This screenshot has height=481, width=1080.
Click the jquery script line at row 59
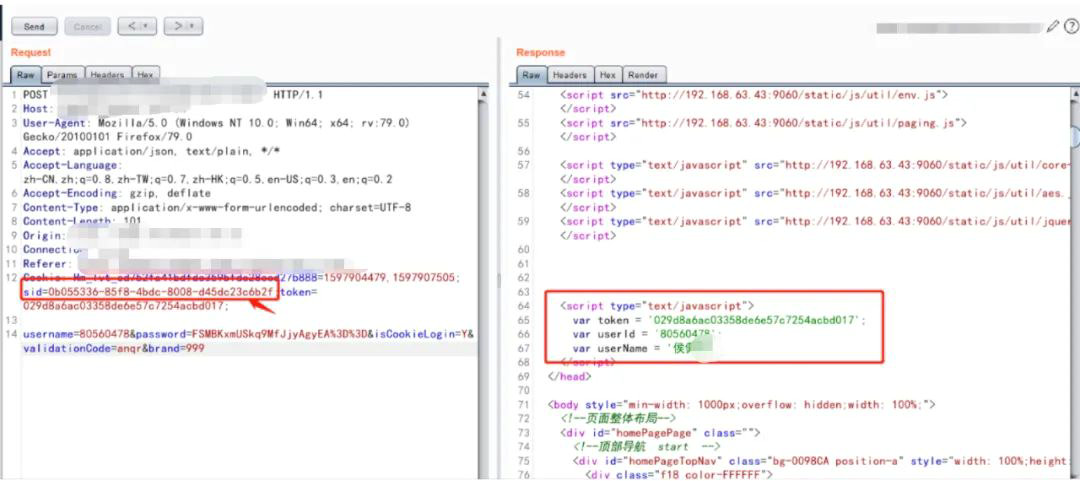pyautogui.click(x=816, y=221)
